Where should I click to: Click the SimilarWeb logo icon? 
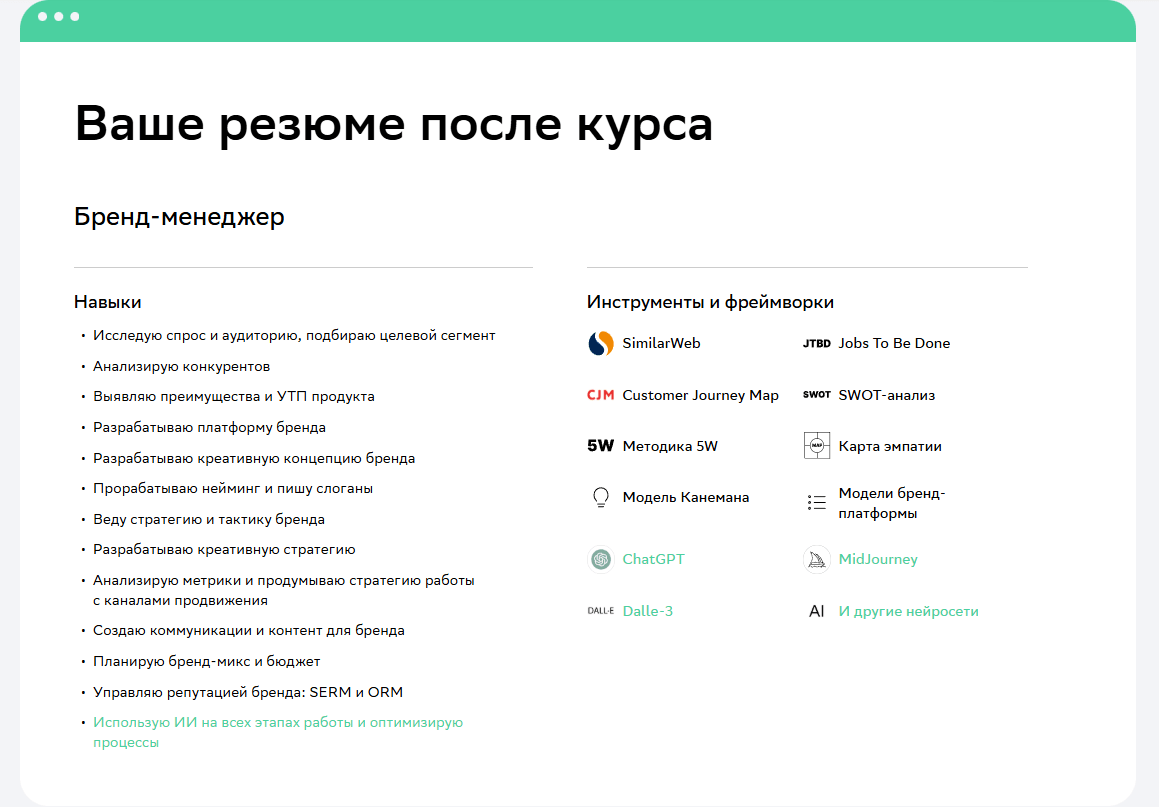pyautogui.click(x=600, y=343)
